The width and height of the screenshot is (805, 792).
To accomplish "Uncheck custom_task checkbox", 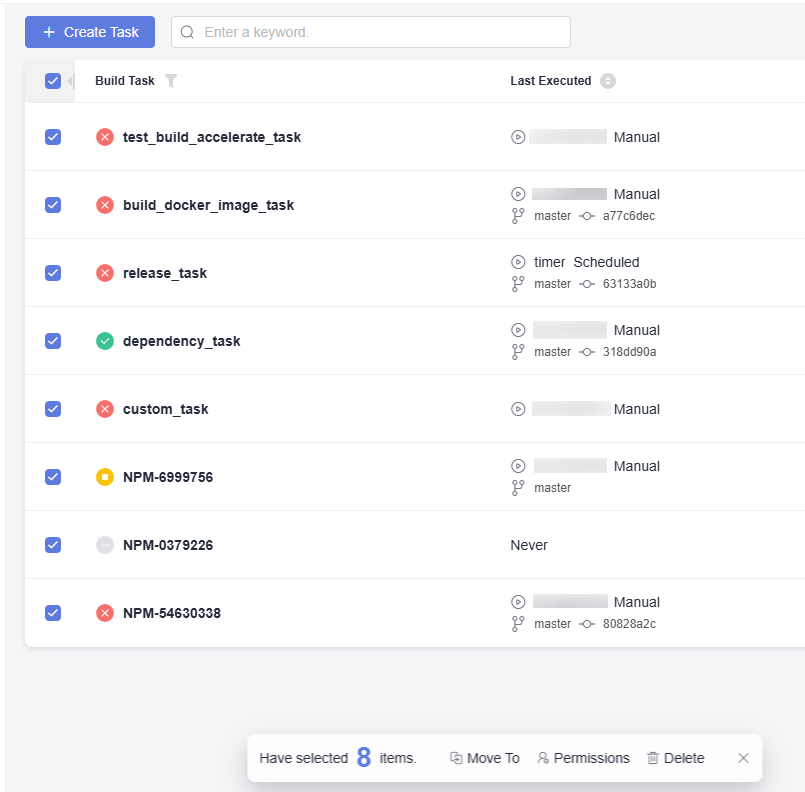I will [53, 409].
